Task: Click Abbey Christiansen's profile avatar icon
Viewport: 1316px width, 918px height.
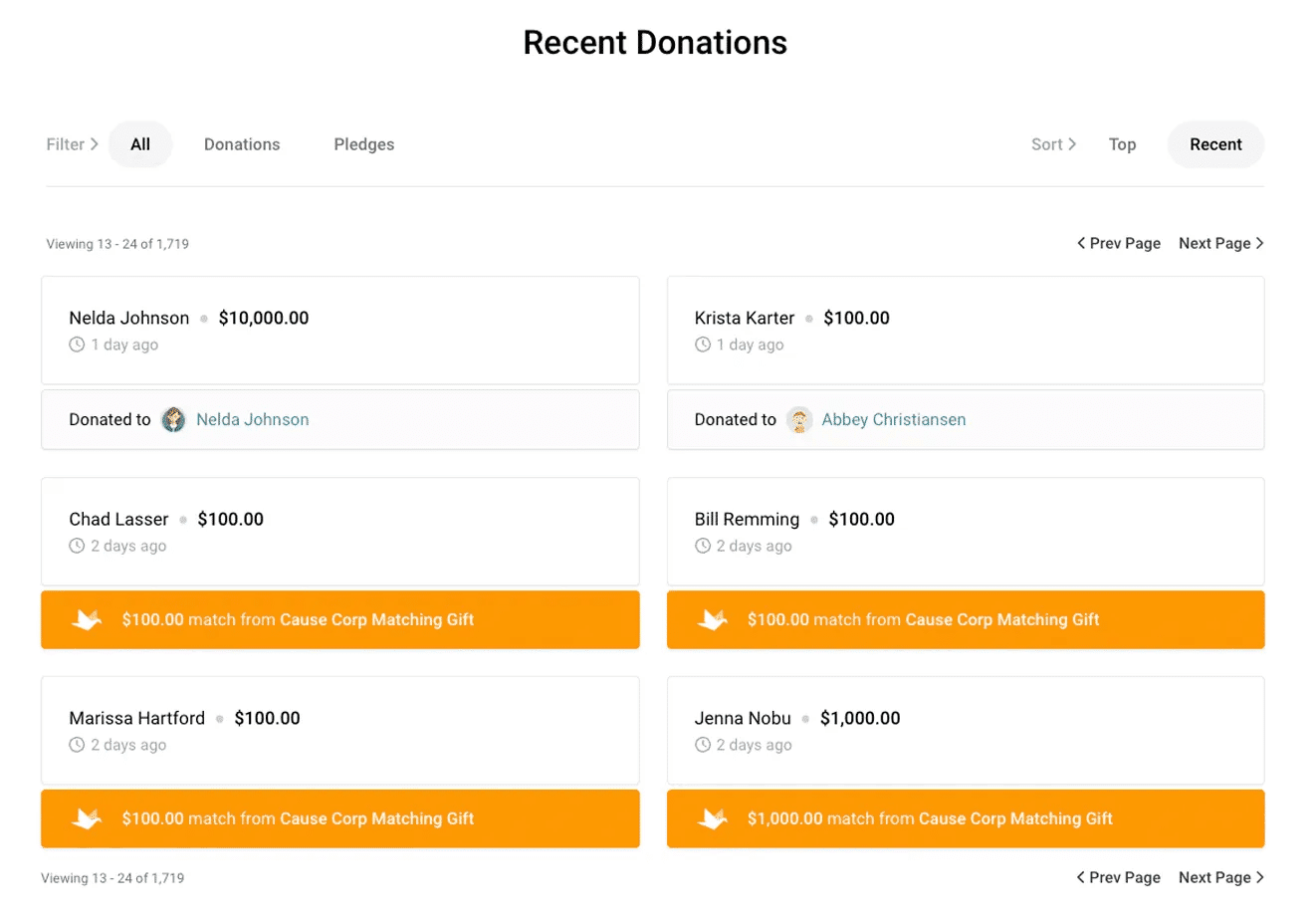Action: click(x=799, y=419)
